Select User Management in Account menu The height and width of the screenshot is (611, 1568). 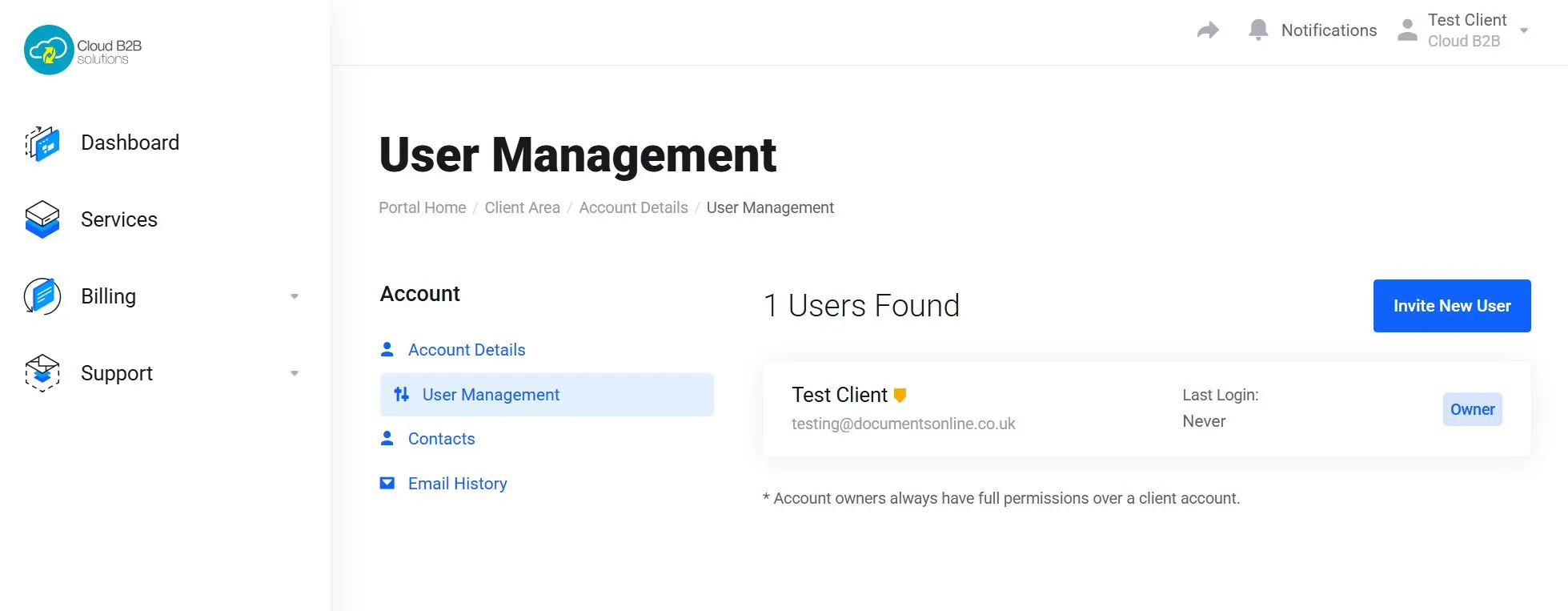click(x=547, y=395)
